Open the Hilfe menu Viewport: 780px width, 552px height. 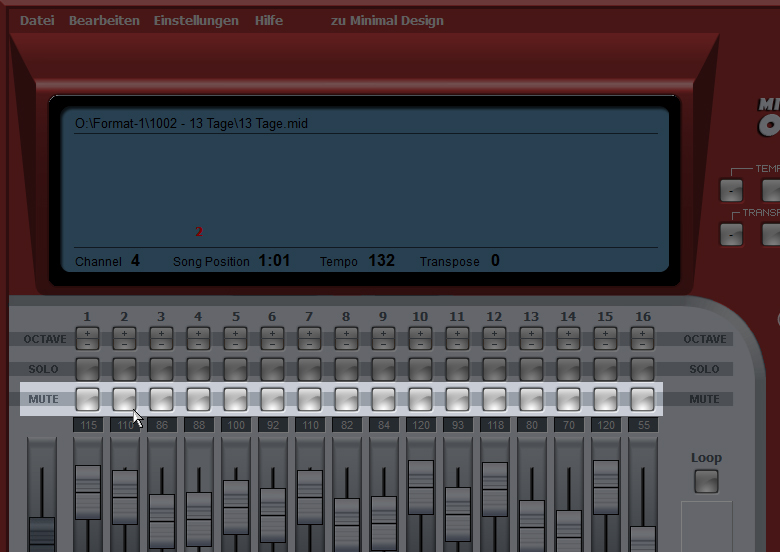pyautogui.click(x=269, y=20)
